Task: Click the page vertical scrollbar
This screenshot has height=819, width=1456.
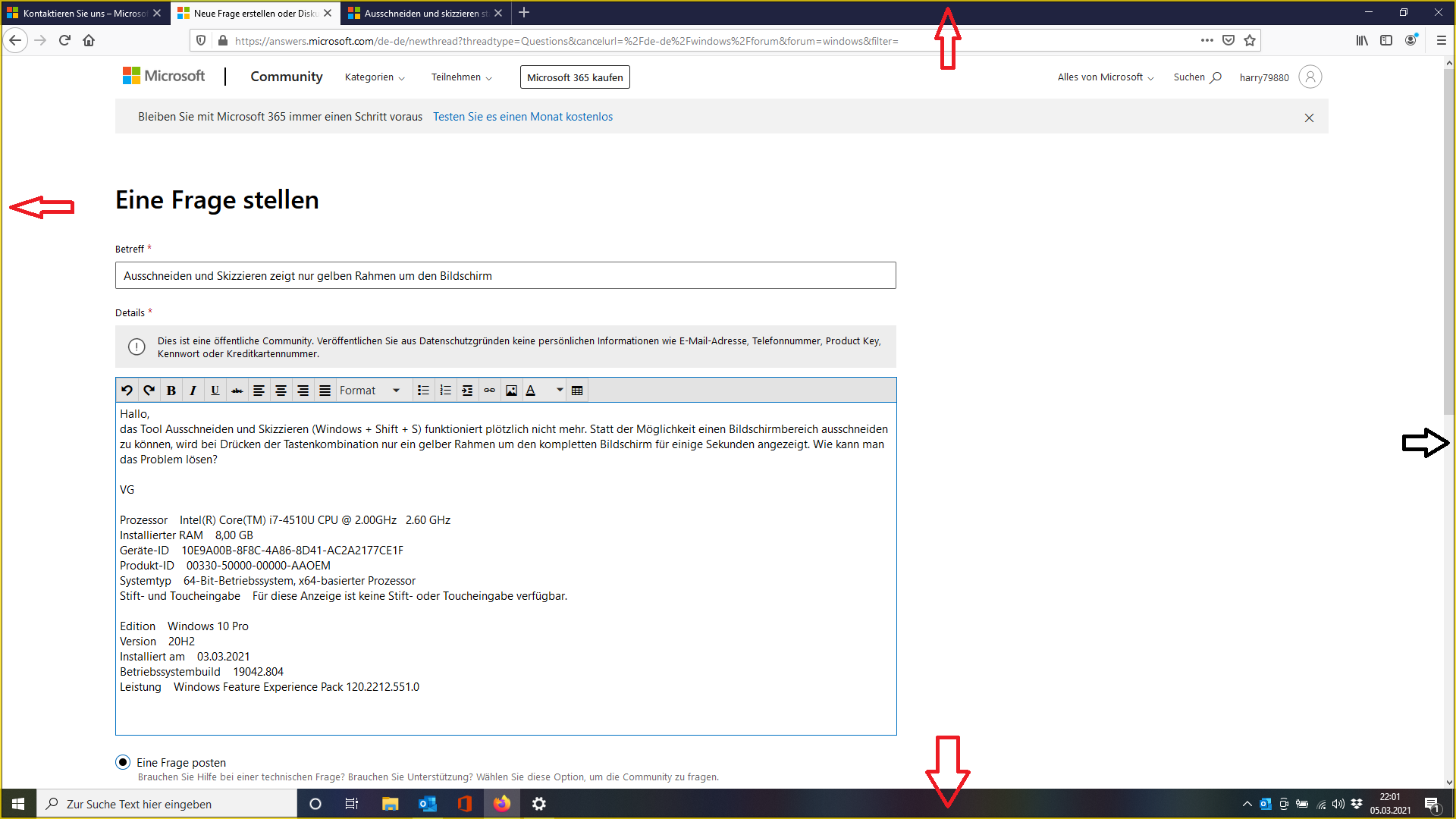Action: pyautogui.click(x=1448, y=243)
